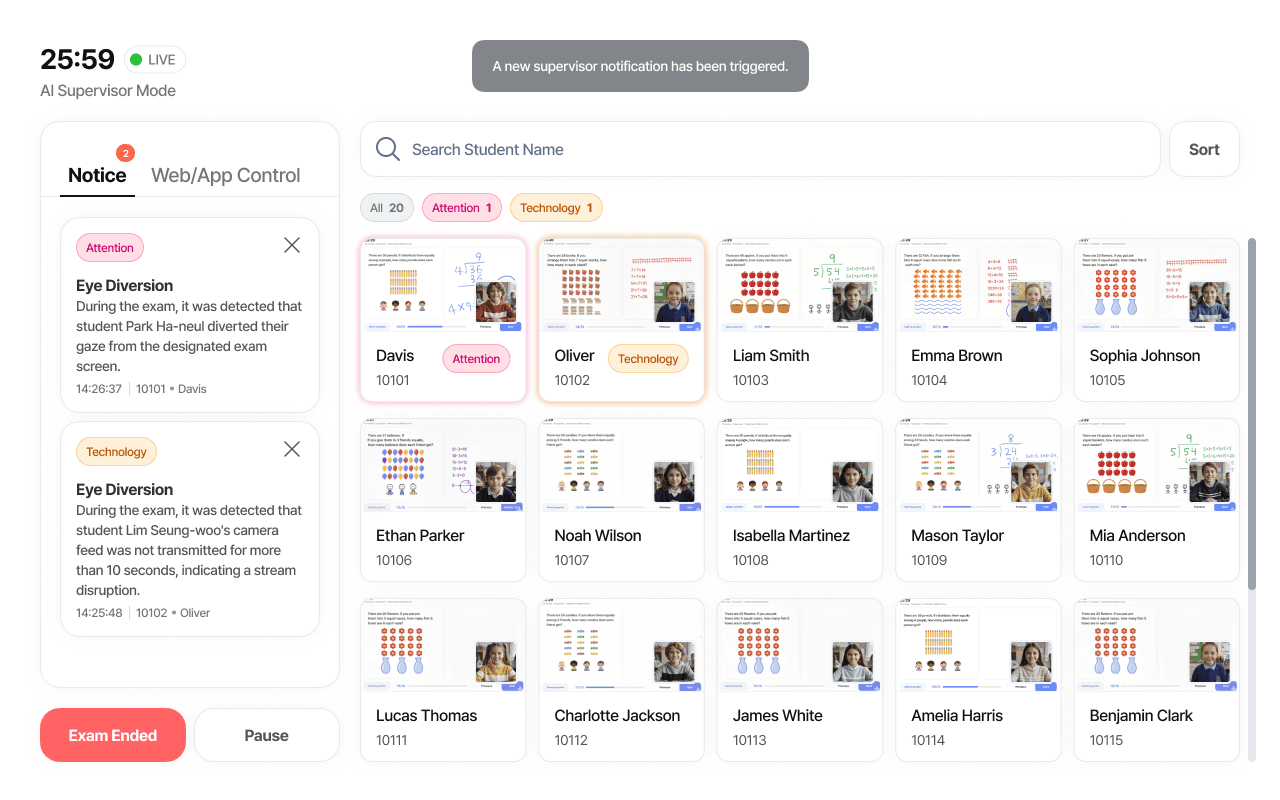Toggle the All 20 filter chip
Image resolution: width=1280 pixels, height=800 pixels.
click(x=386, y=208)
